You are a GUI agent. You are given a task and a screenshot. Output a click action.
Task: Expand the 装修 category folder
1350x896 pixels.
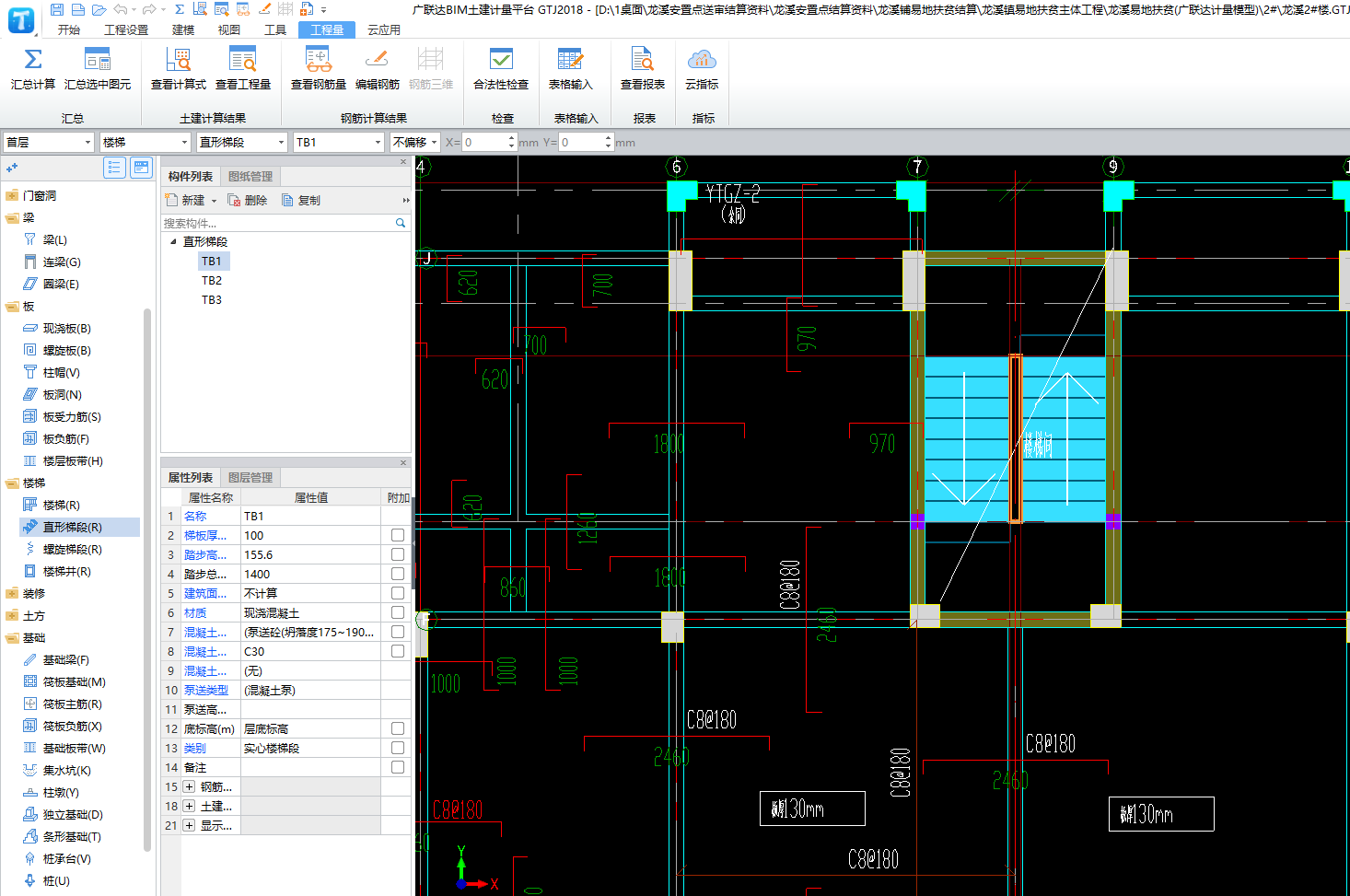12,594
